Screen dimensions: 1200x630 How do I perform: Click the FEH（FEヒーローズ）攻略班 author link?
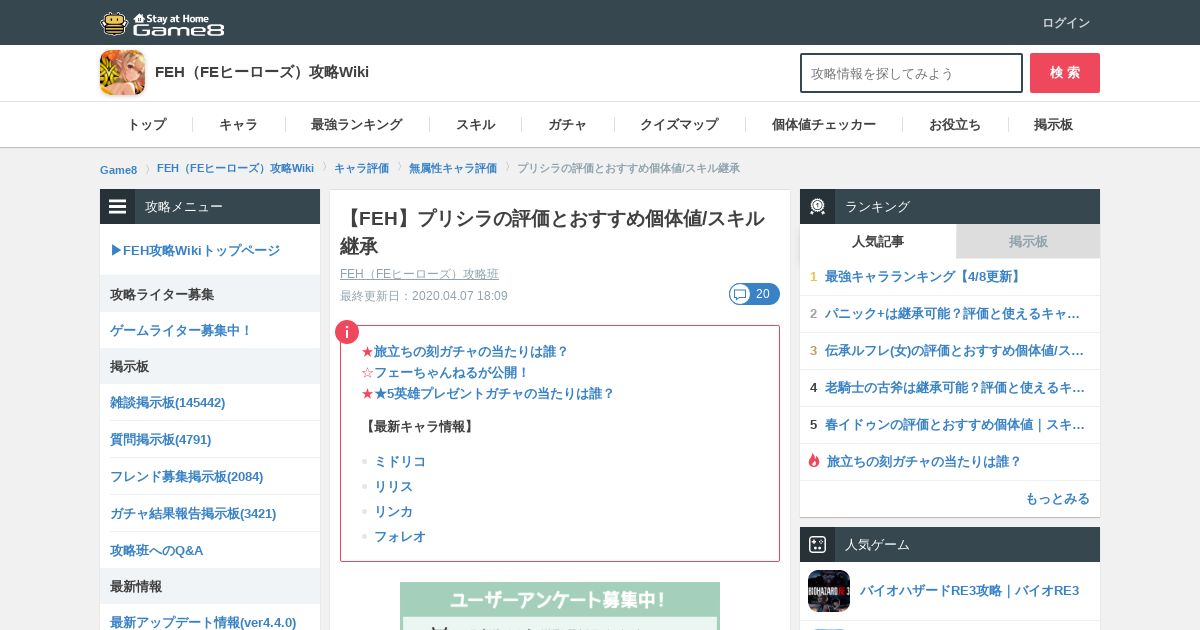click(419, 274)
